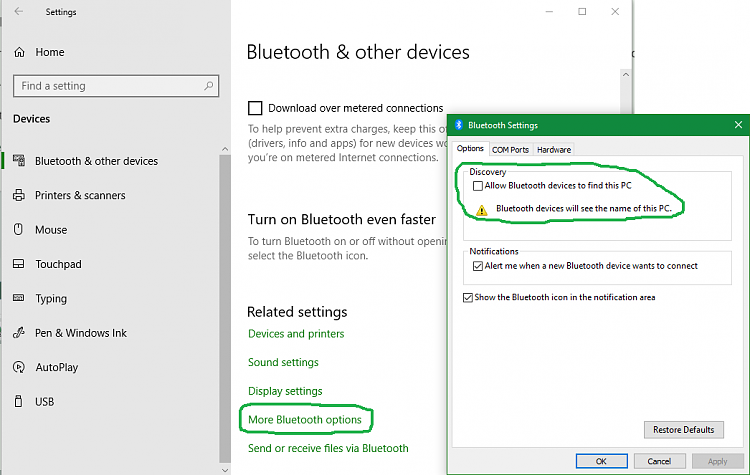Open More Bluetooth options link
The width and height of the screenshot is (750, 475).
pos(305,420)
